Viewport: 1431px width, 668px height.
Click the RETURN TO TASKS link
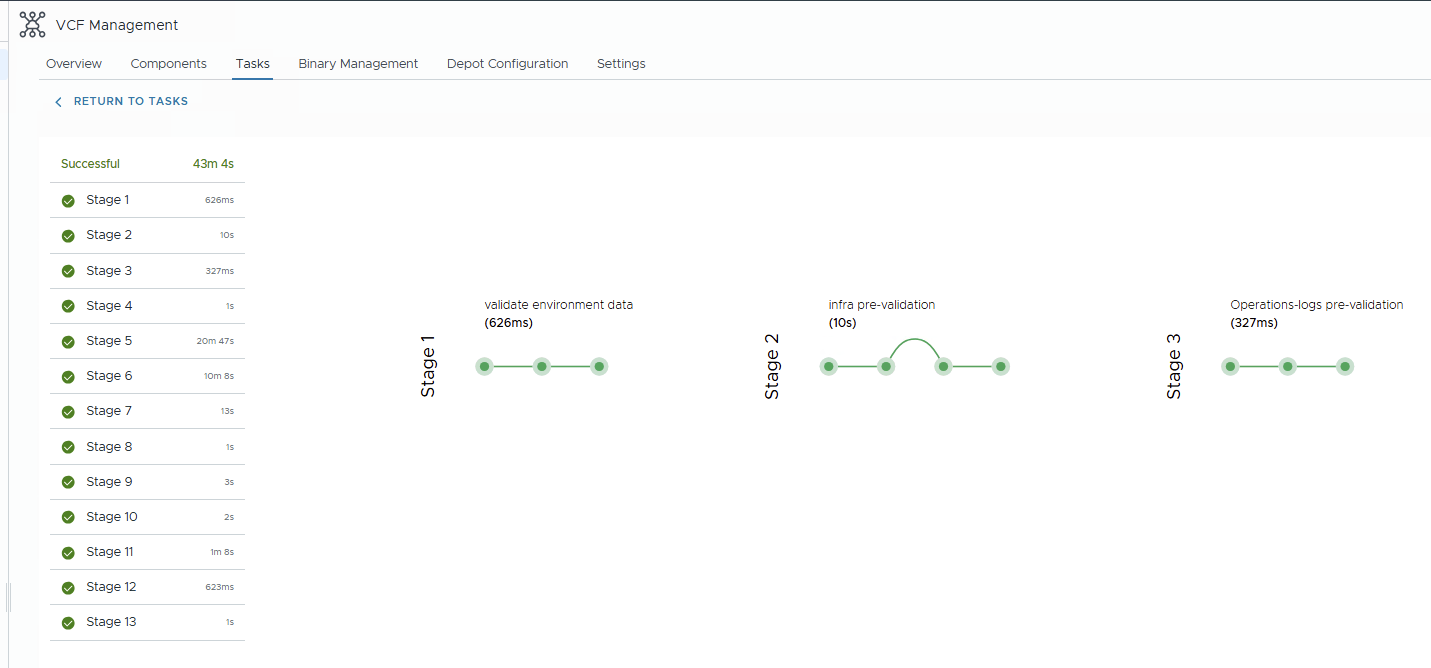130,101
